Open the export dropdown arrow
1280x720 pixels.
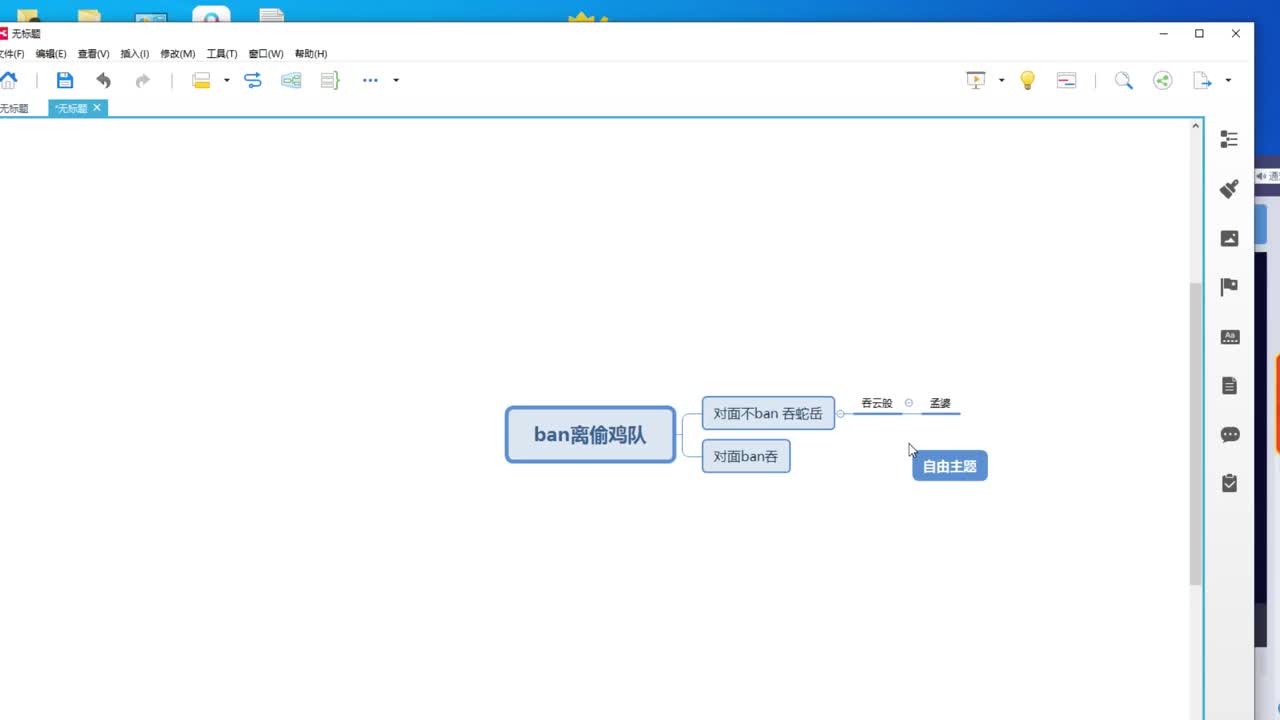[x=1228, y=80]
